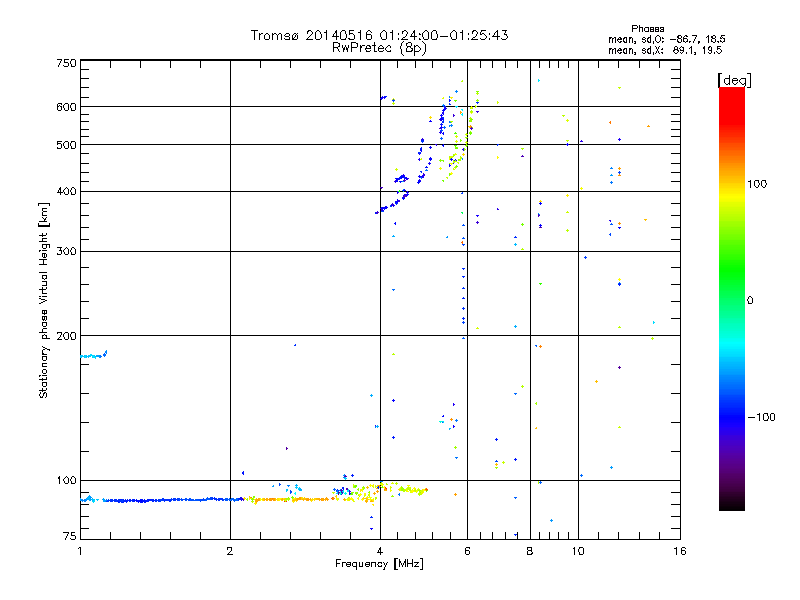Click the plot title 'Tromsø 20140516 01:24:00-01:25:43'
The width and height of the screenshot is (800, 600).
(x=379, y=35)
